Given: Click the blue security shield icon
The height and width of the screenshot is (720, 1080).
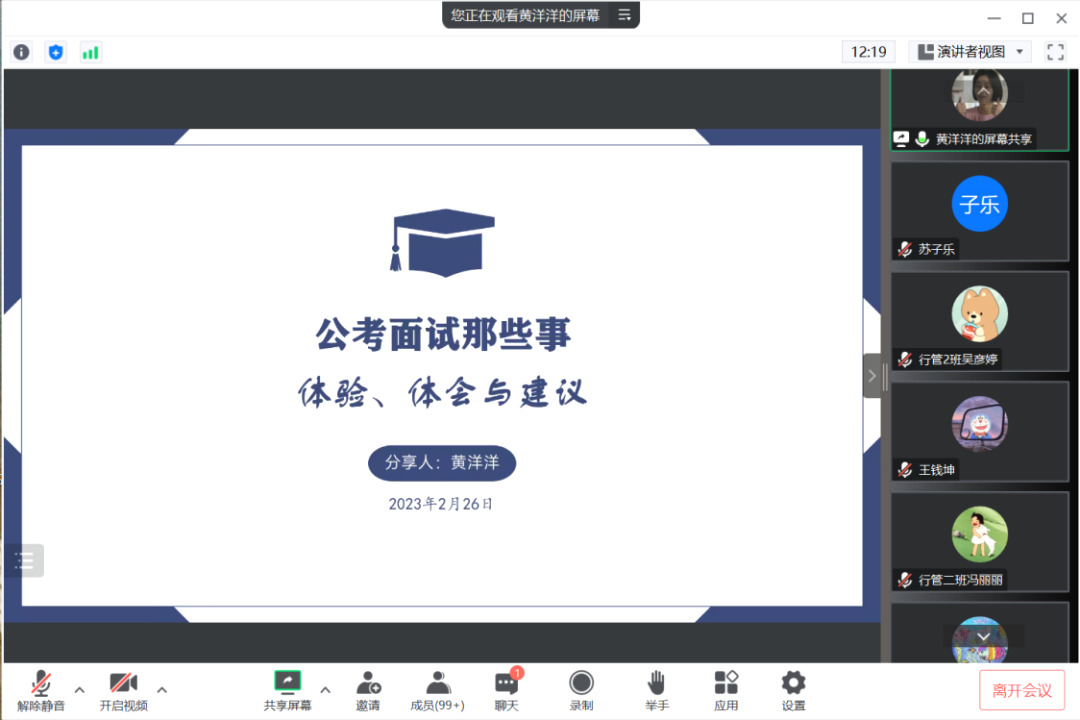Looking at the screenshot, I should click(56, 52).
